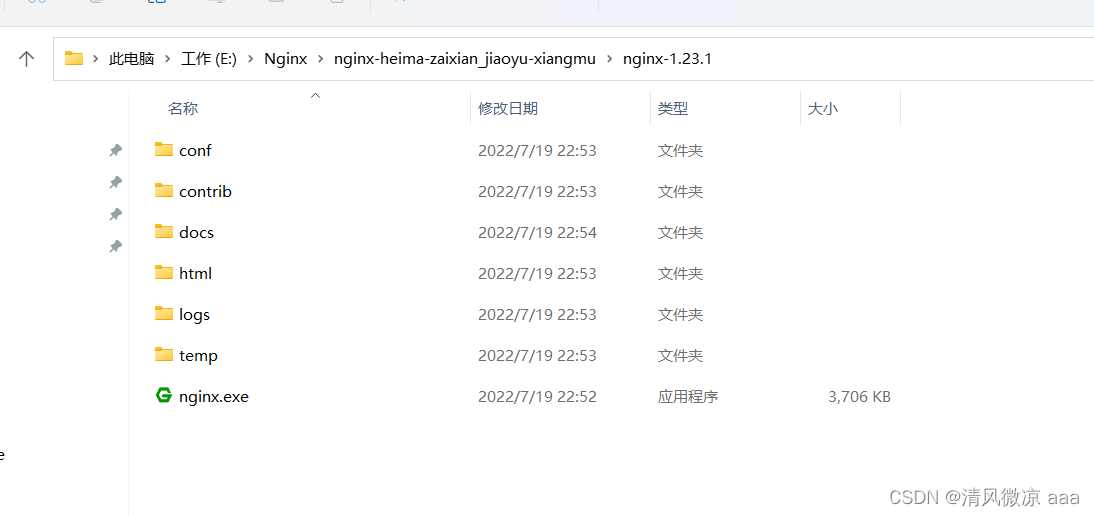Click nginx-1.23.1 in the address bar
Image resolution: width=1094 pixels, height=516 pixels.
pos(667,59)
